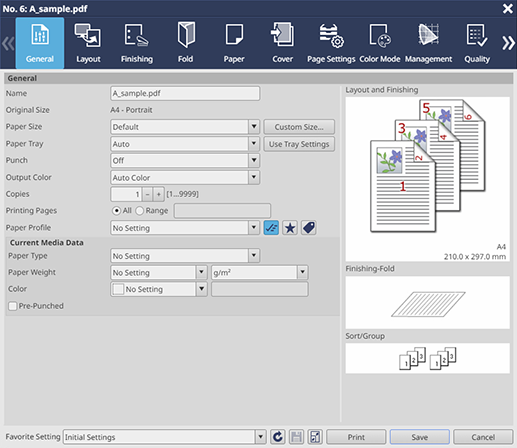This screenshot has width=517, height=448.
Task: Switch to the Cover tab
Action: [282, 43]
